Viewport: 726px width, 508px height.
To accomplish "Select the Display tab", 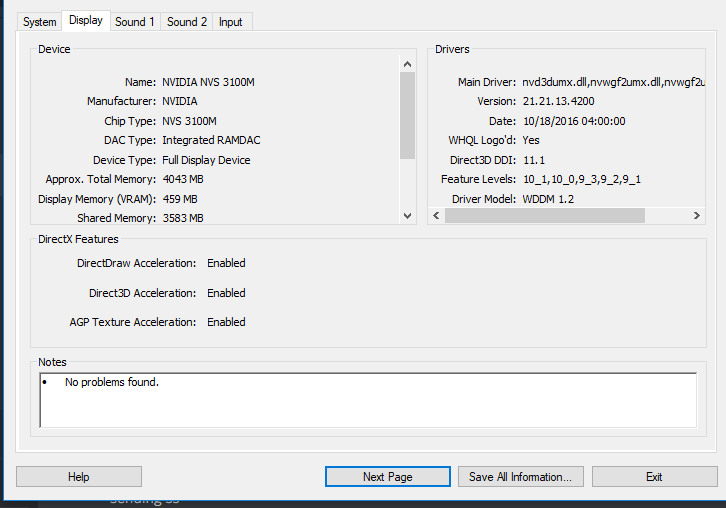I will click(x=86, y=21).
